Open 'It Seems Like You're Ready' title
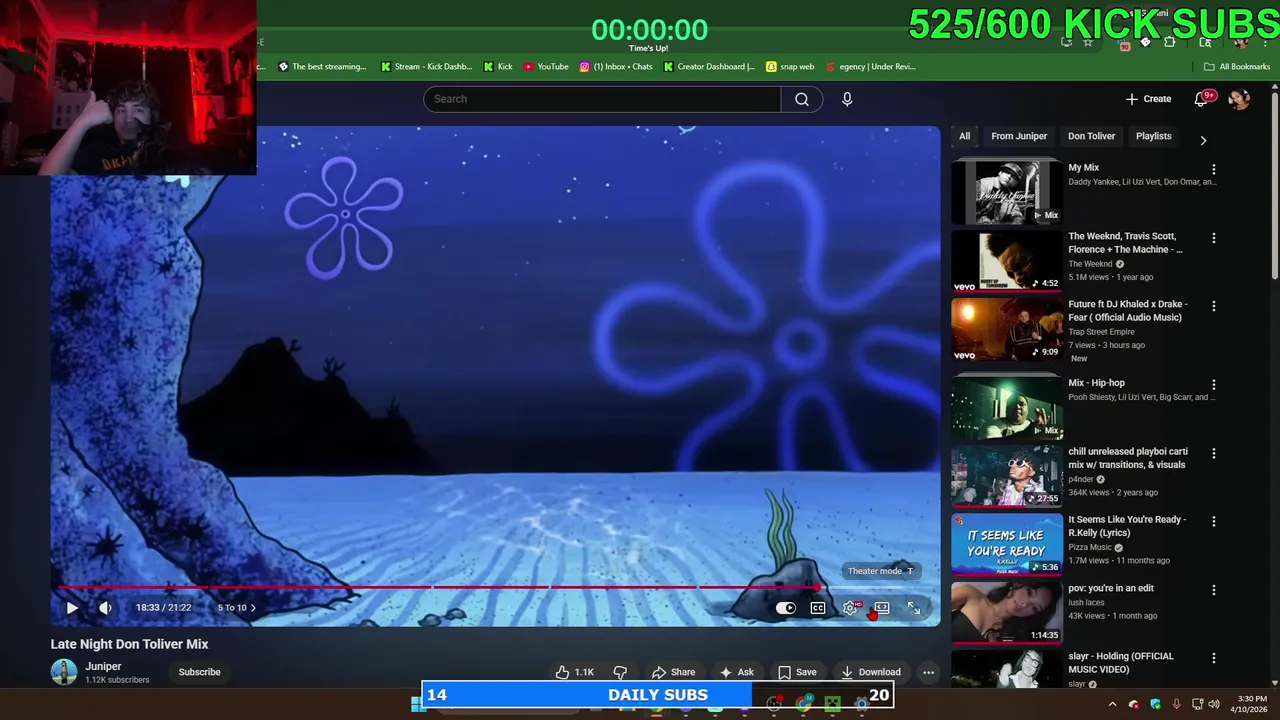 point(1127,526)
